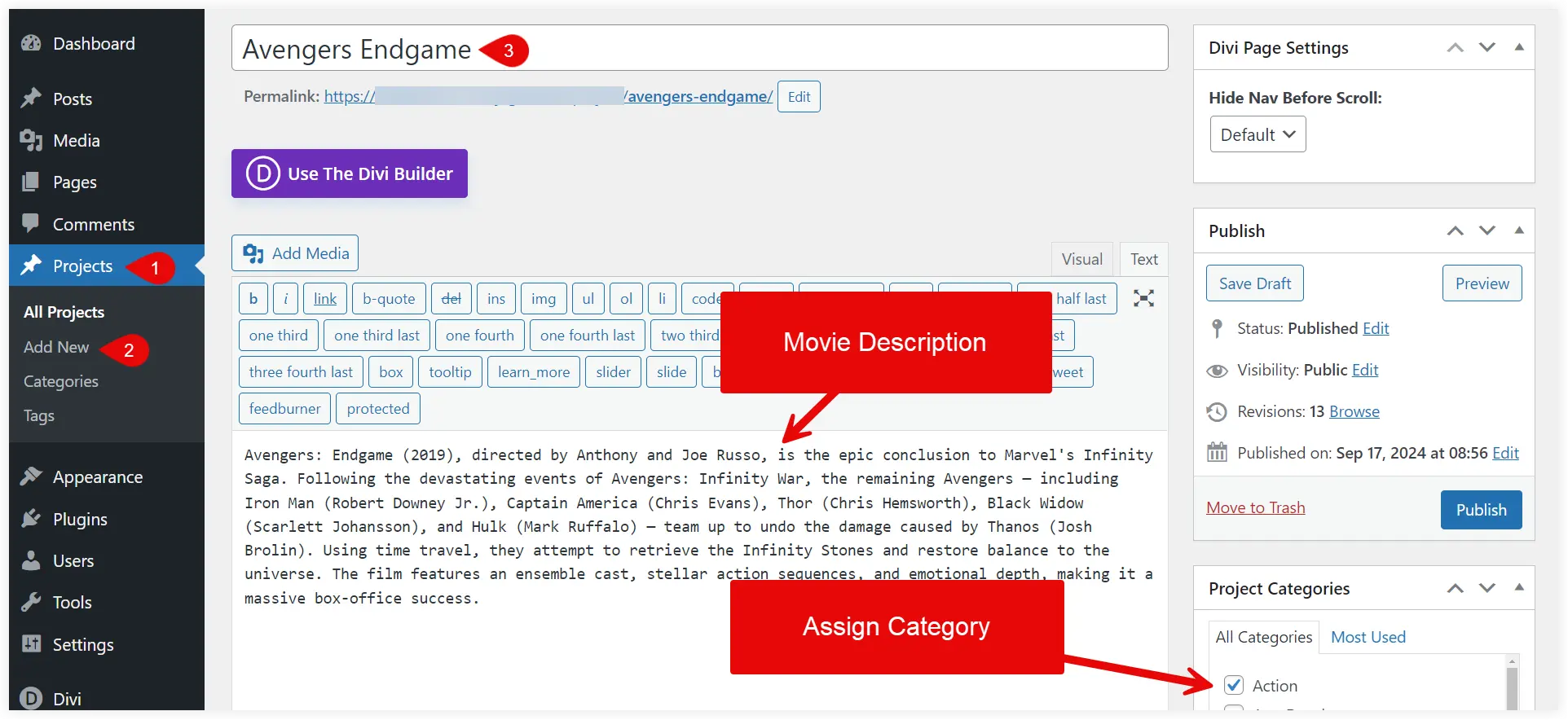
Task: Move Divi Page Settings panel up
Action: click(1455, 48)
